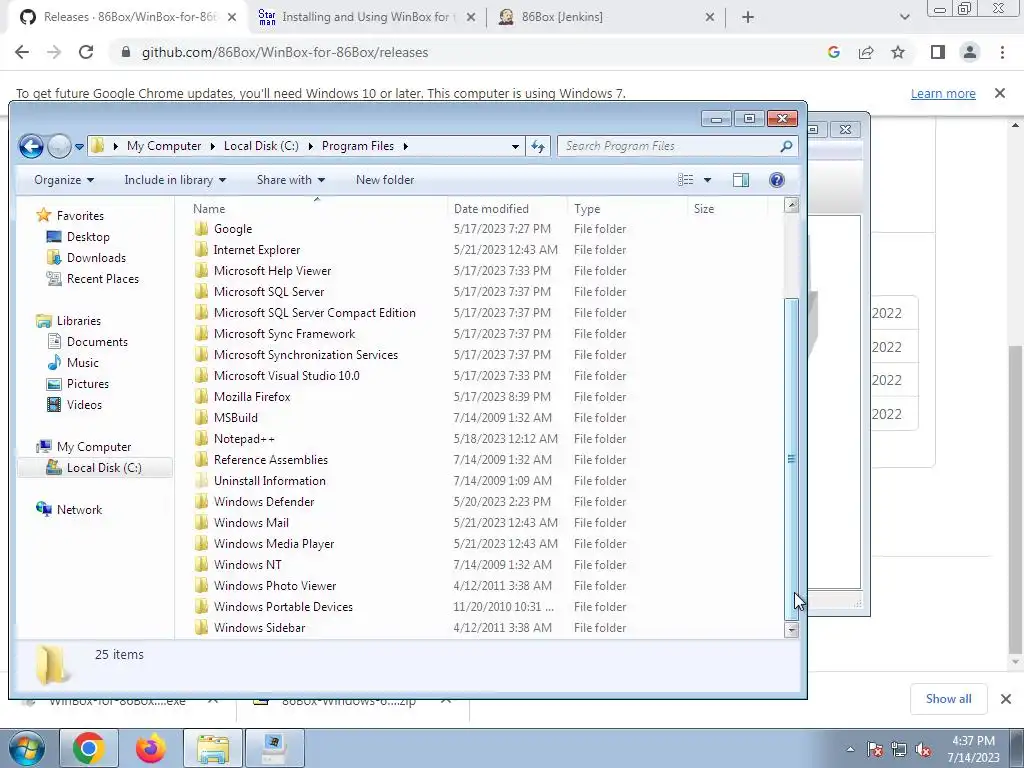
Task: Open the Include in library dropdown
Action: click(175, 180)
